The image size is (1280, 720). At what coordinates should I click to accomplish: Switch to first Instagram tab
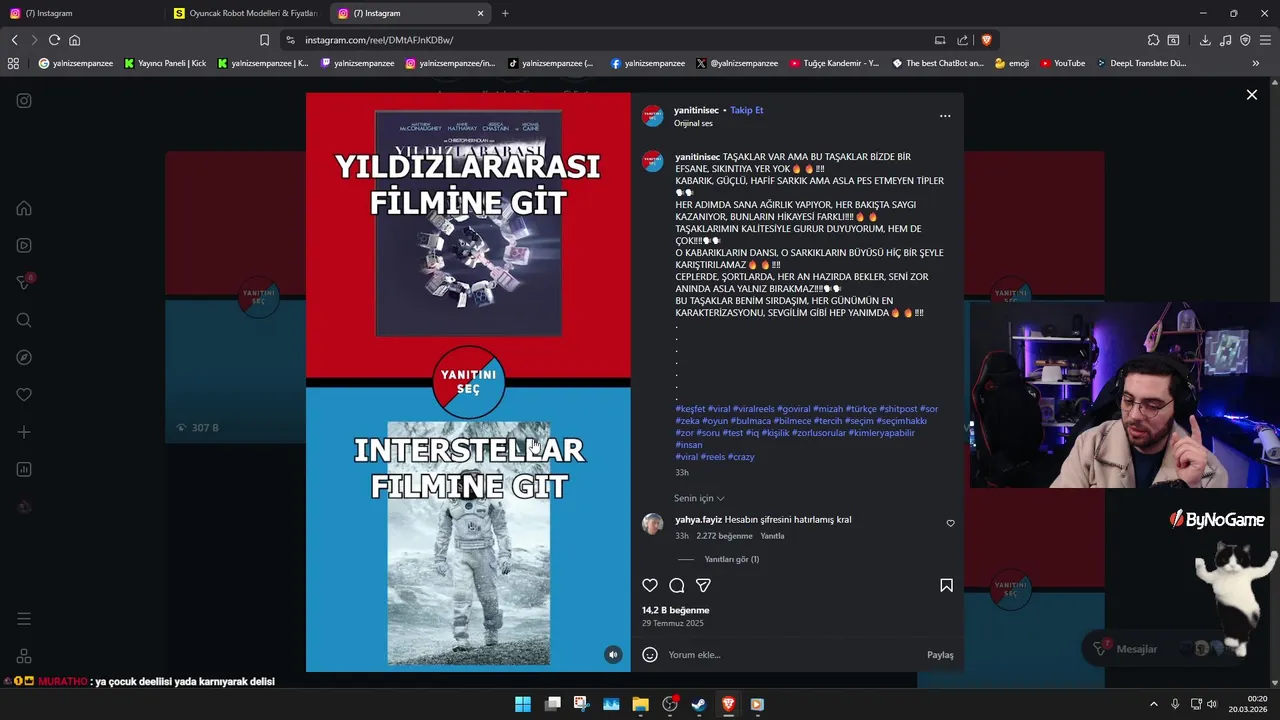click(84, 13)
